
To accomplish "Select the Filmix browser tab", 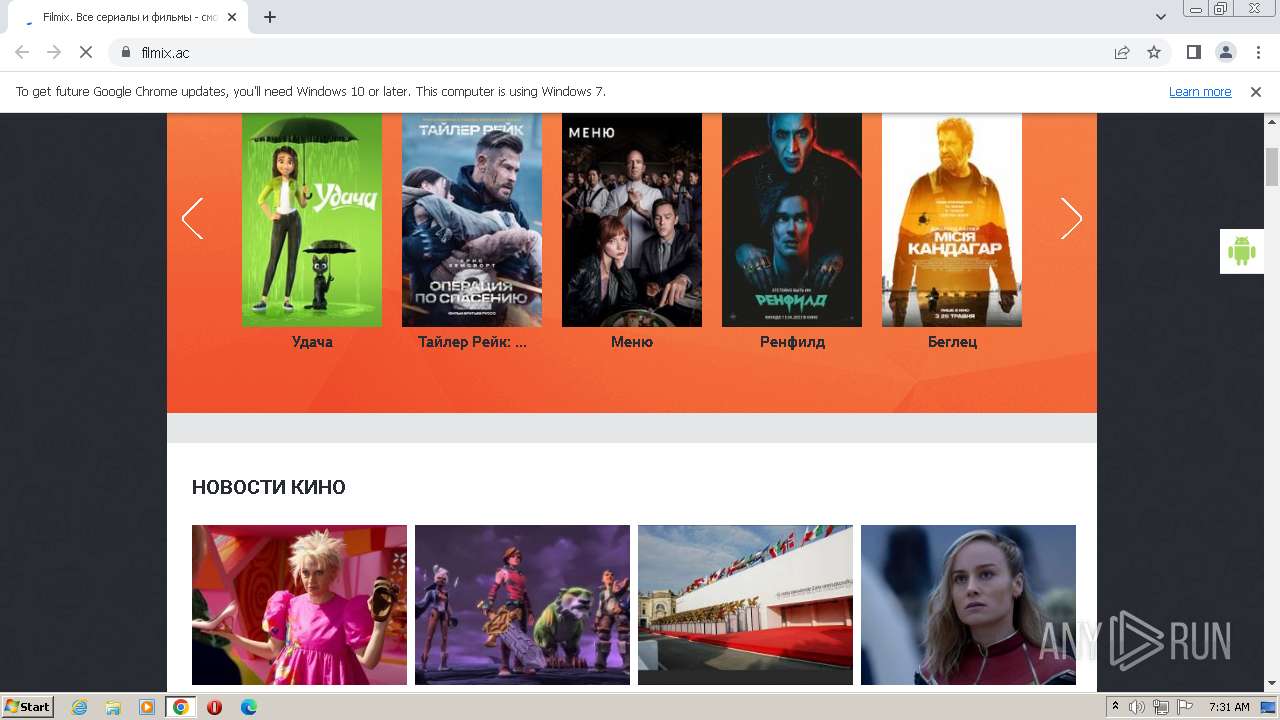I will click(x=129, y=17).
